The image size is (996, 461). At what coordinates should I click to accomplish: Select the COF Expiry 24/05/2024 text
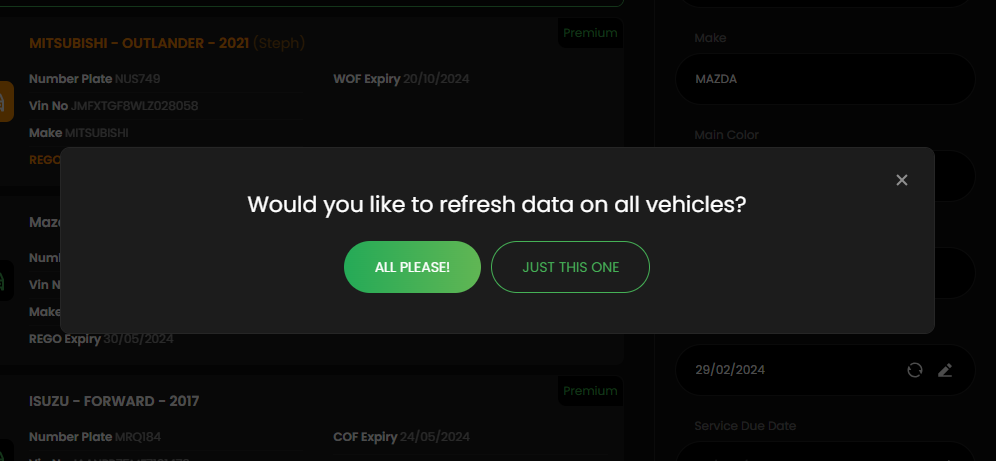pos(401,438)
